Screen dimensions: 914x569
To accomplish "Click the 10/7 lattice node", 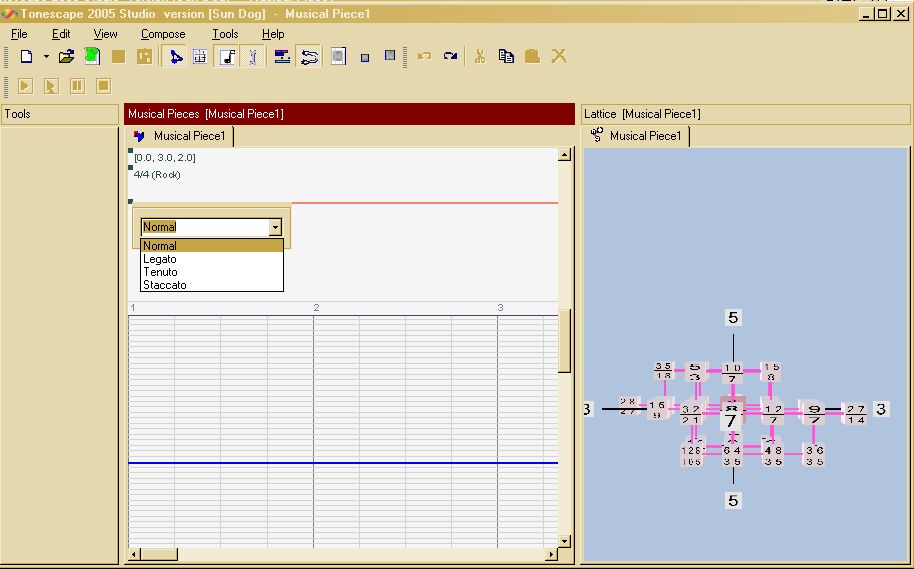I will coord(733,373).
